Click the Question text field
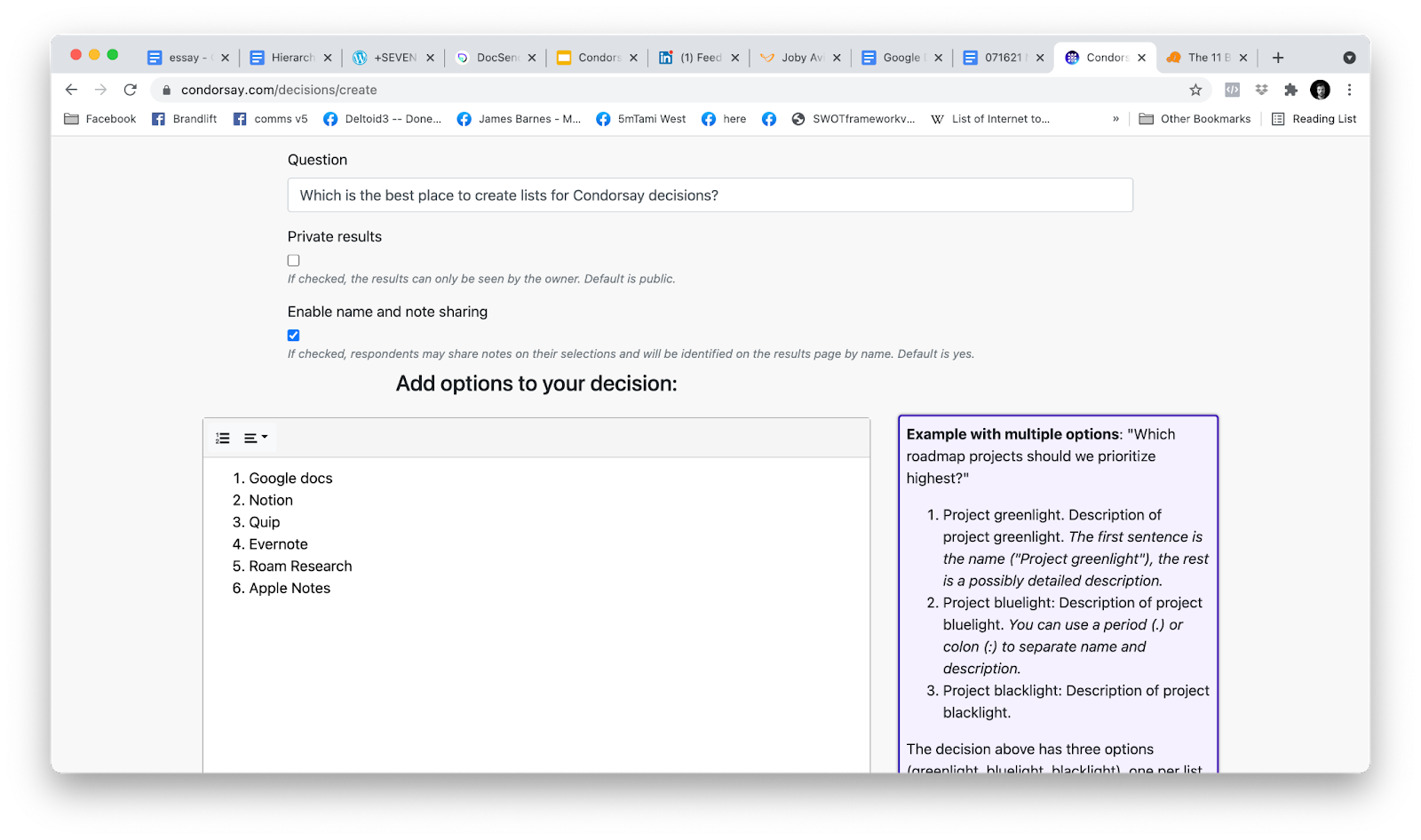 710,195
